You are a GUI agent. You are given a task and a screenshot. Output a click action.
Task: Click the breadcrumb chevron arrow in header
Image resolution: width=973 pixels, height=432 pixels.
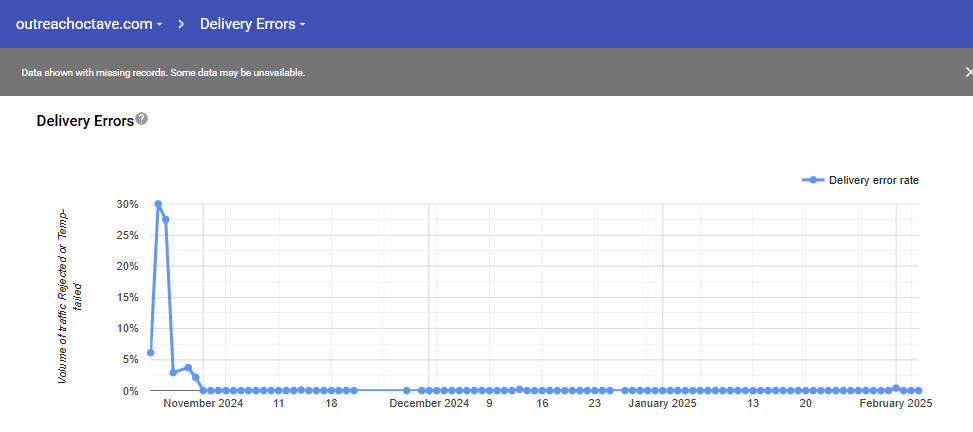tap(182, 23)
